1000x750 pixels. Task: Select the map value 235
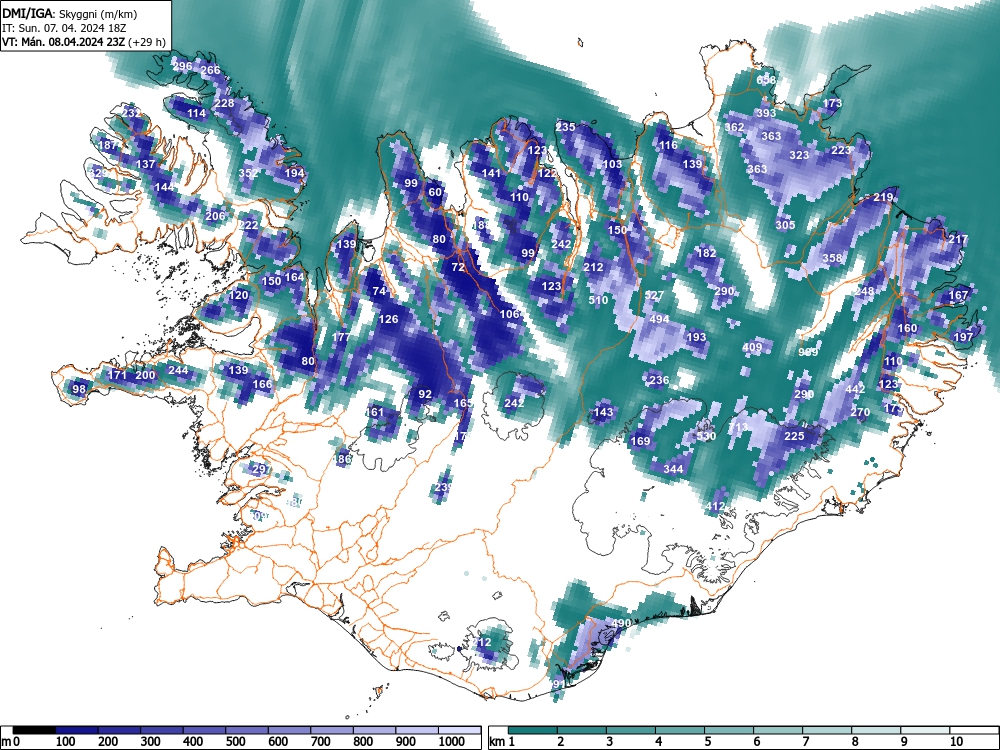pyautogui.click(x=566, y=127)
